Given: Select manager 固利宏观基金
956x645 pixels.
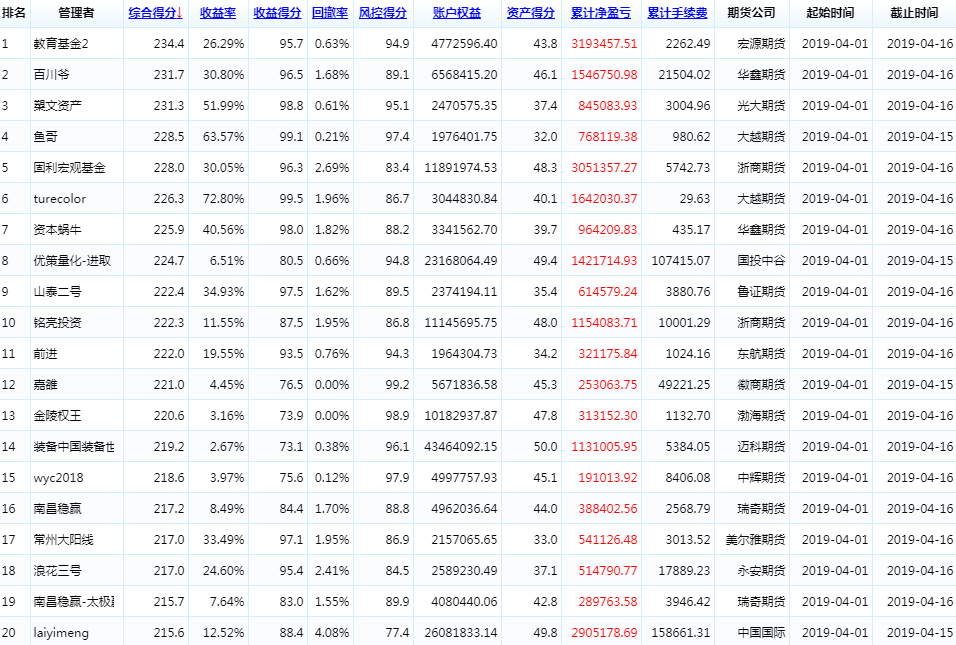Looking at the screenshot, I should pos(70,168).
